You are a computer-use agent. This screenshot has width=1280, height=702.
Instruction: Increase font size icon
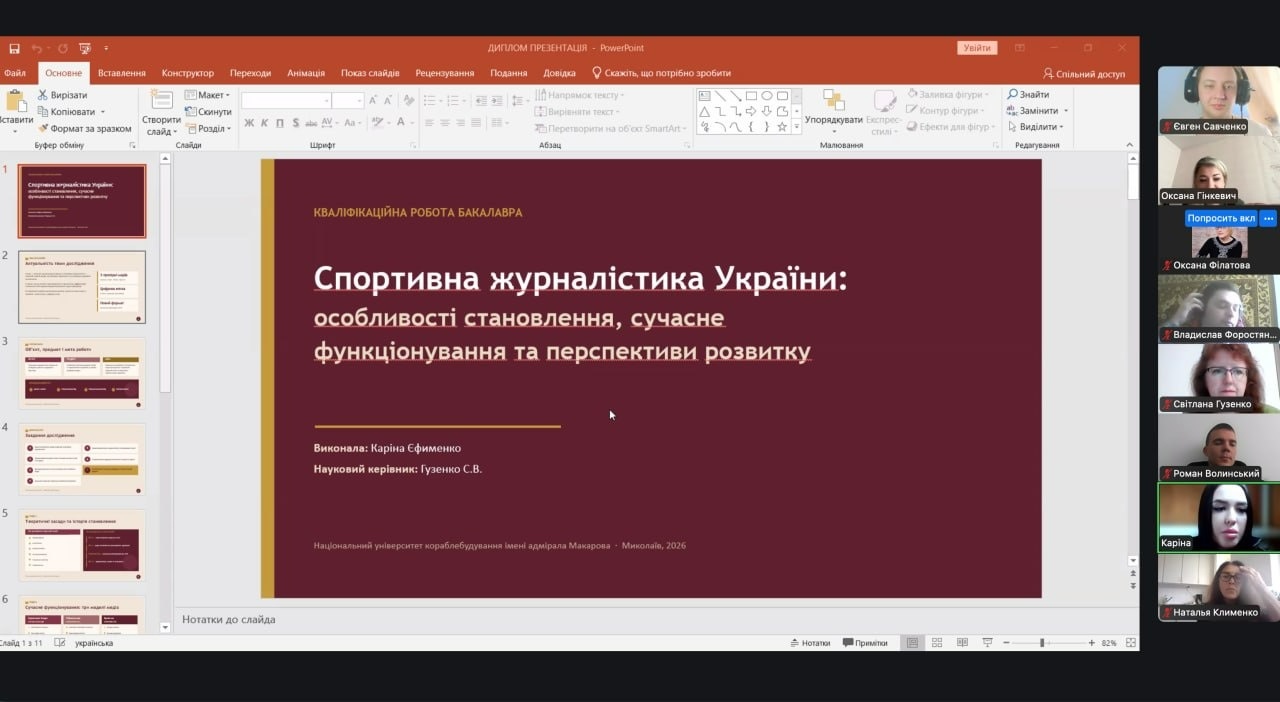tap(373, 100)
